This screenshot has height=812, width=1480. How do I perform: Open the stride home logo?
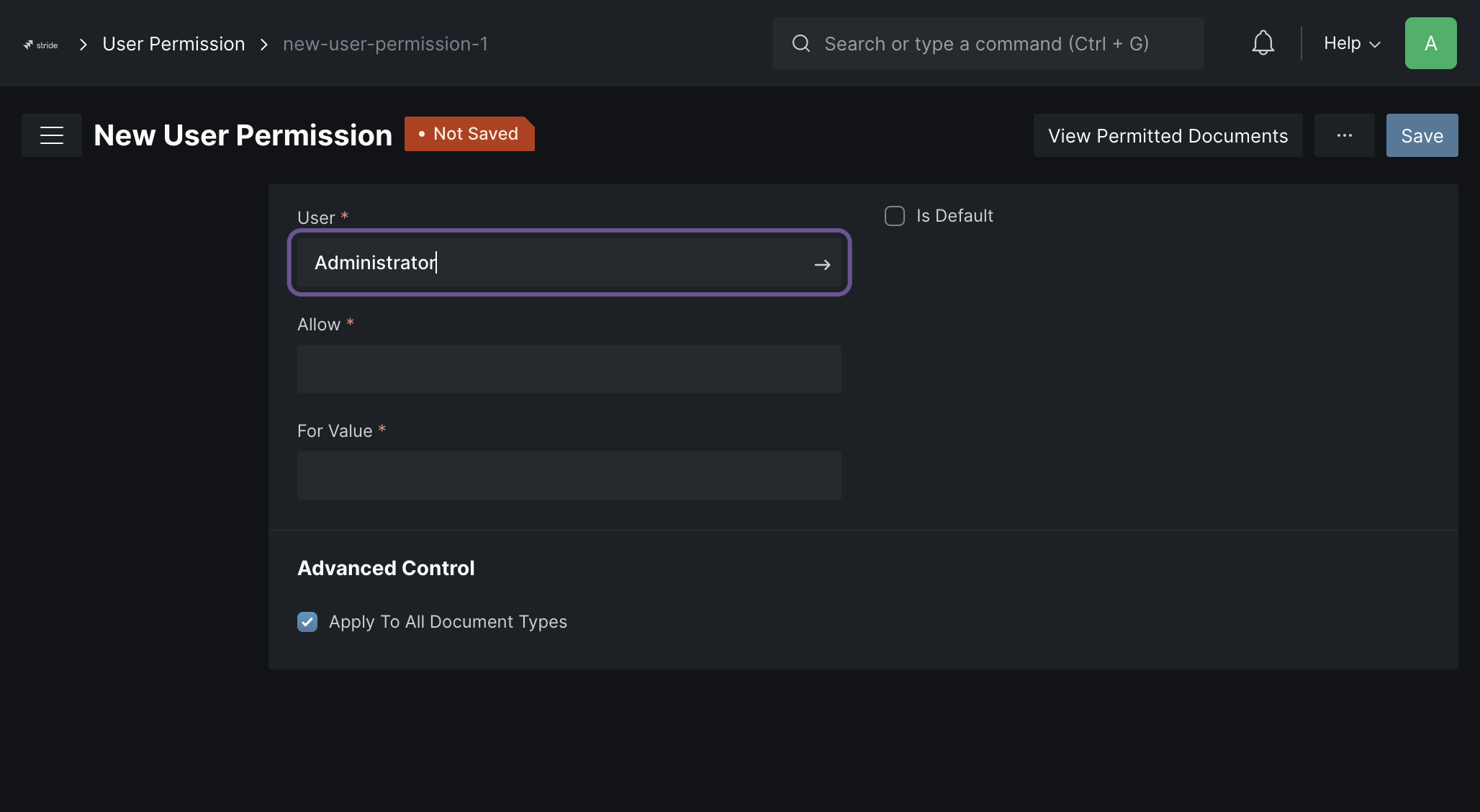pos(40,45)
